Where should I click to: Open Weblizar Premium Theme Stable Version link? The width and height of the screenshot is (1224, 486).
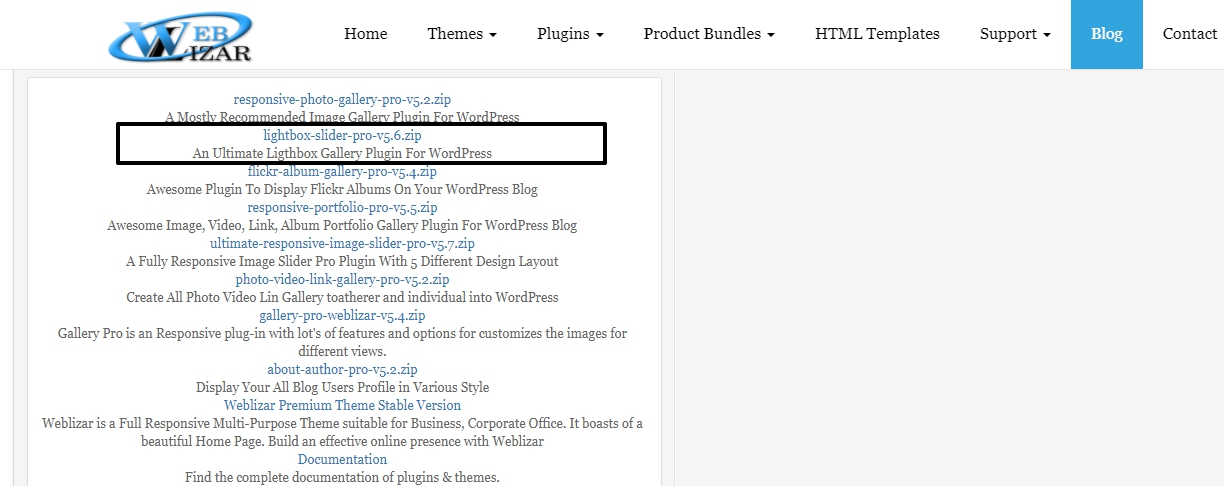(342, 405)
